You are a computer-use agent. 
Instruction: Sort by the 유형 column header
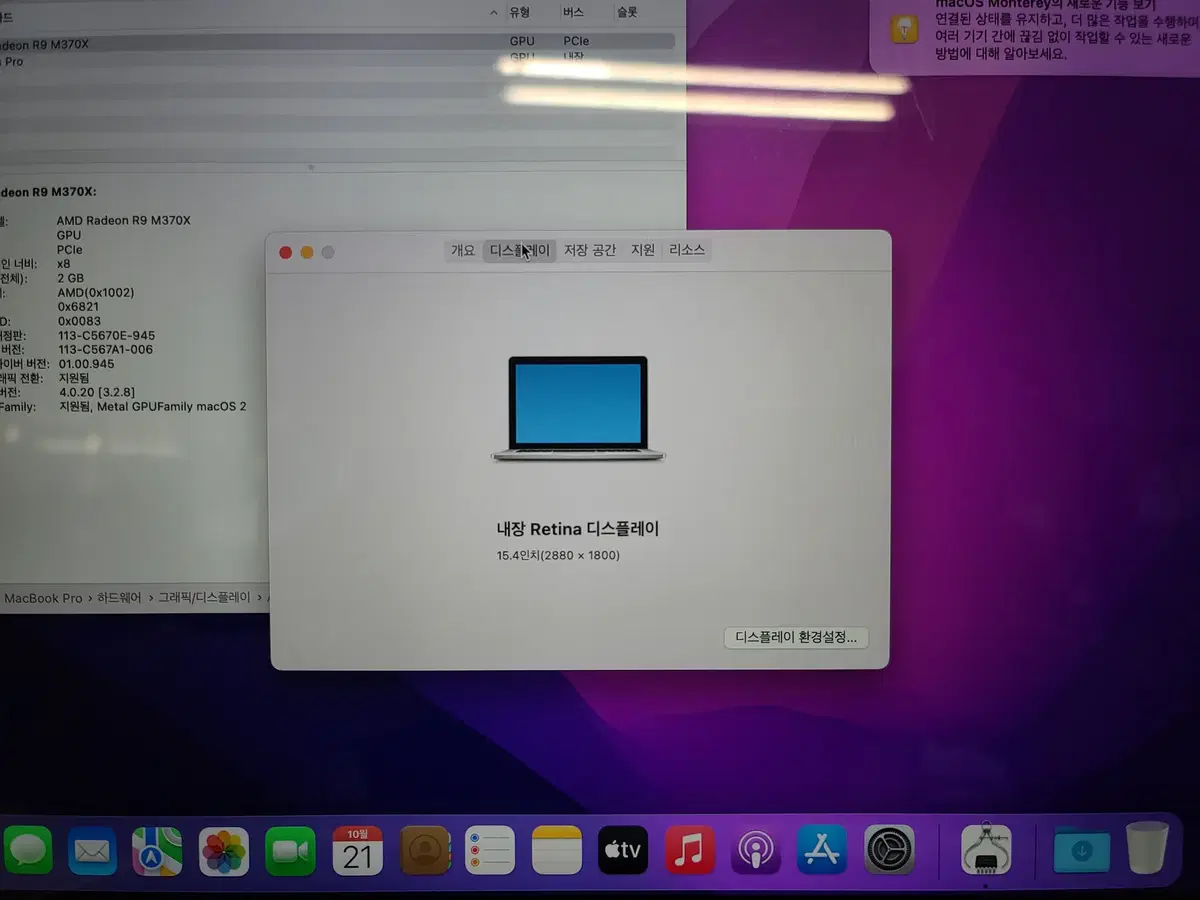519,13
